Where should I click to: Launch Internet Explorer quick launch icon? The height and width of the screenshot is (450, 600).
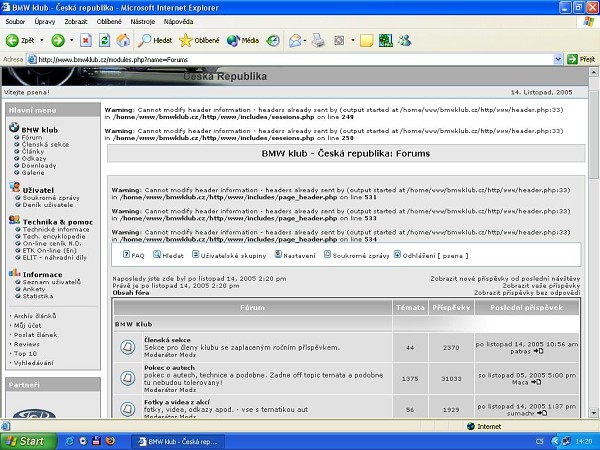tap(70, 441)
